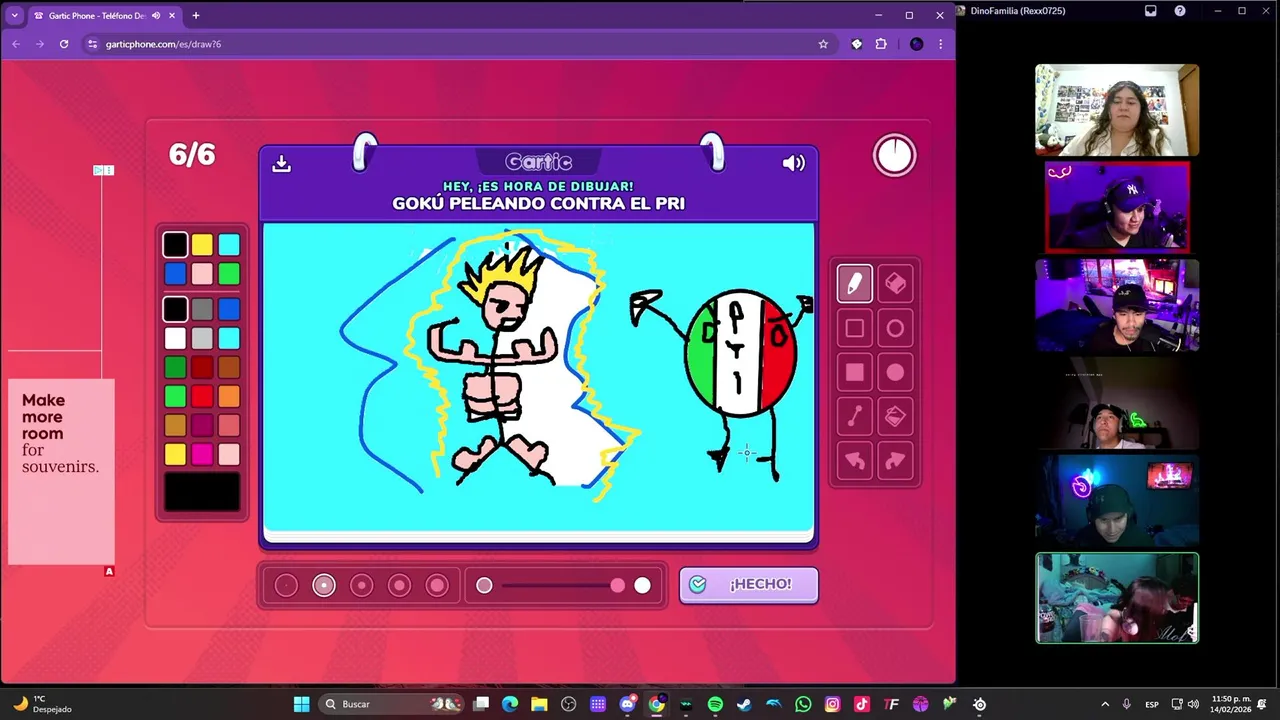Bookmark this page with the star
Viewport: 1280px width, 720px height.
pyautogui.click(x=823, y=44)
